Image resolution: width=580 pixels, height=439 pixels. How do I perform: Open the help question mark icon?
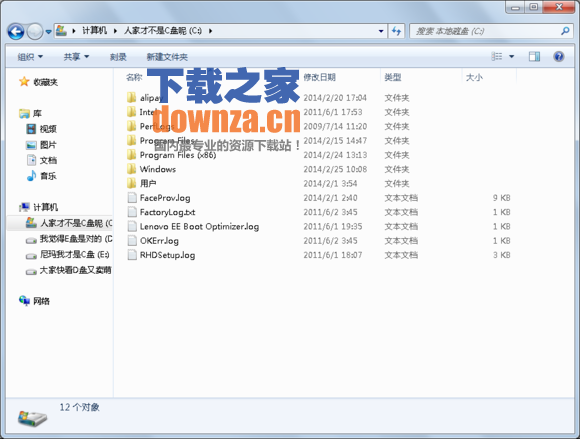click(x=559, y=56)
